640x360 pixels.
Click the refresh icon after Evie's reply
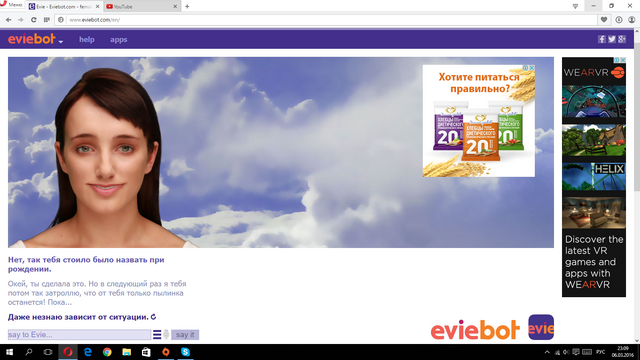pos(153,317)
